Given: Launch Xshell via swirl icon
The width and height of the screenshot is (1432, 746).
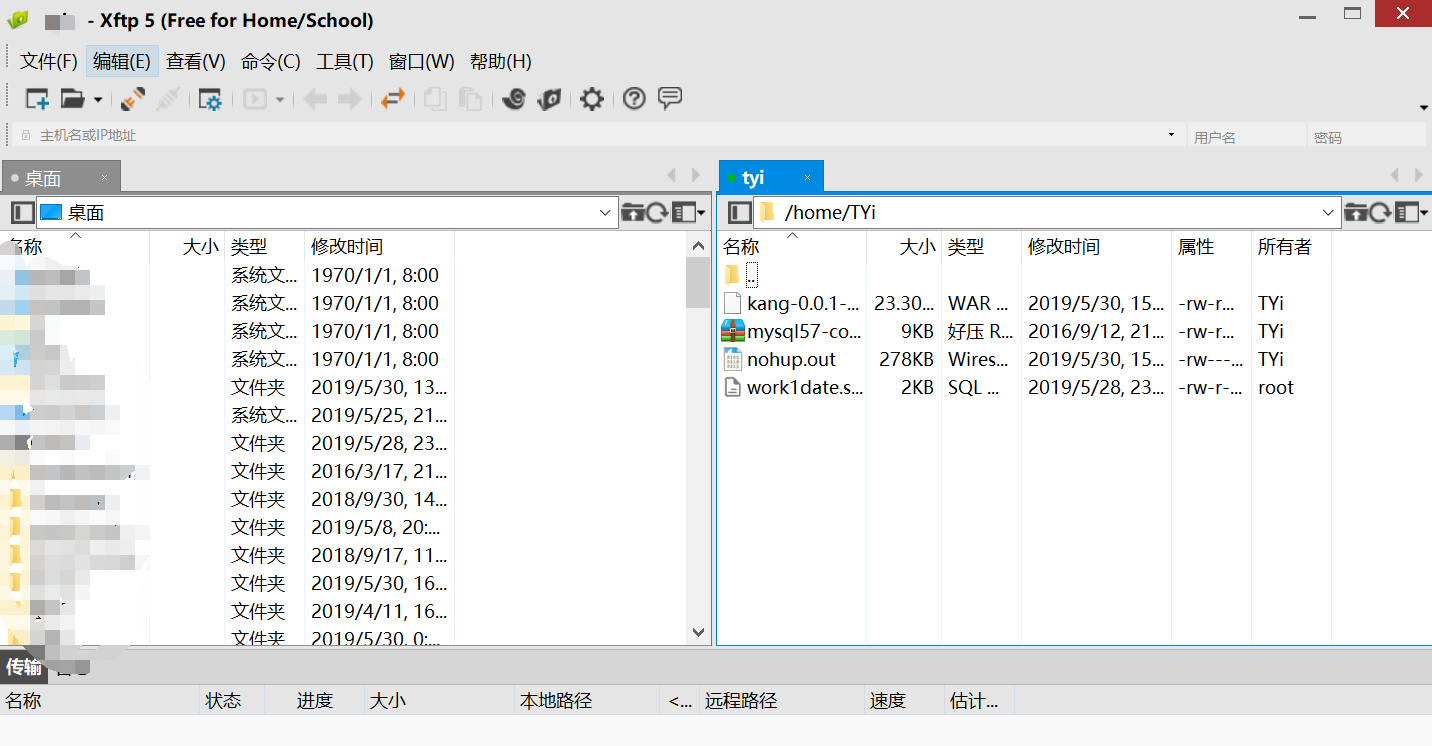Looking at the screenshot, I should (x=514, y=99).
